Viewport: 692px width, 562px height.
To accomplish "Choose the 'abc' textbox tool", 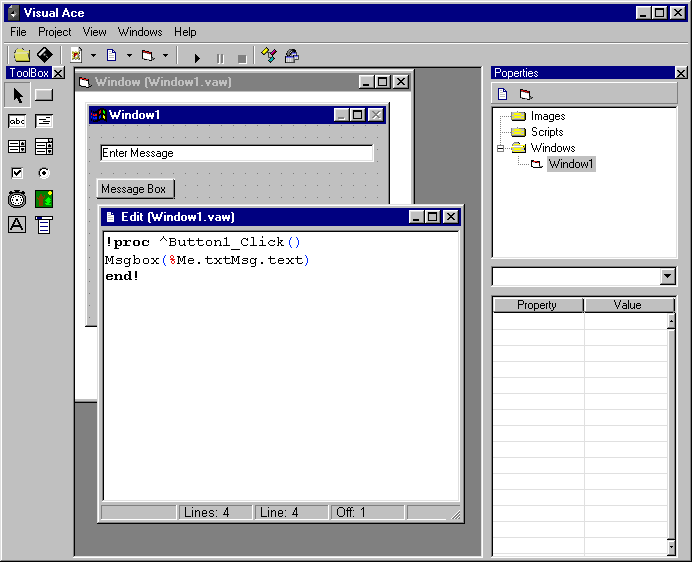I will 18,121.
